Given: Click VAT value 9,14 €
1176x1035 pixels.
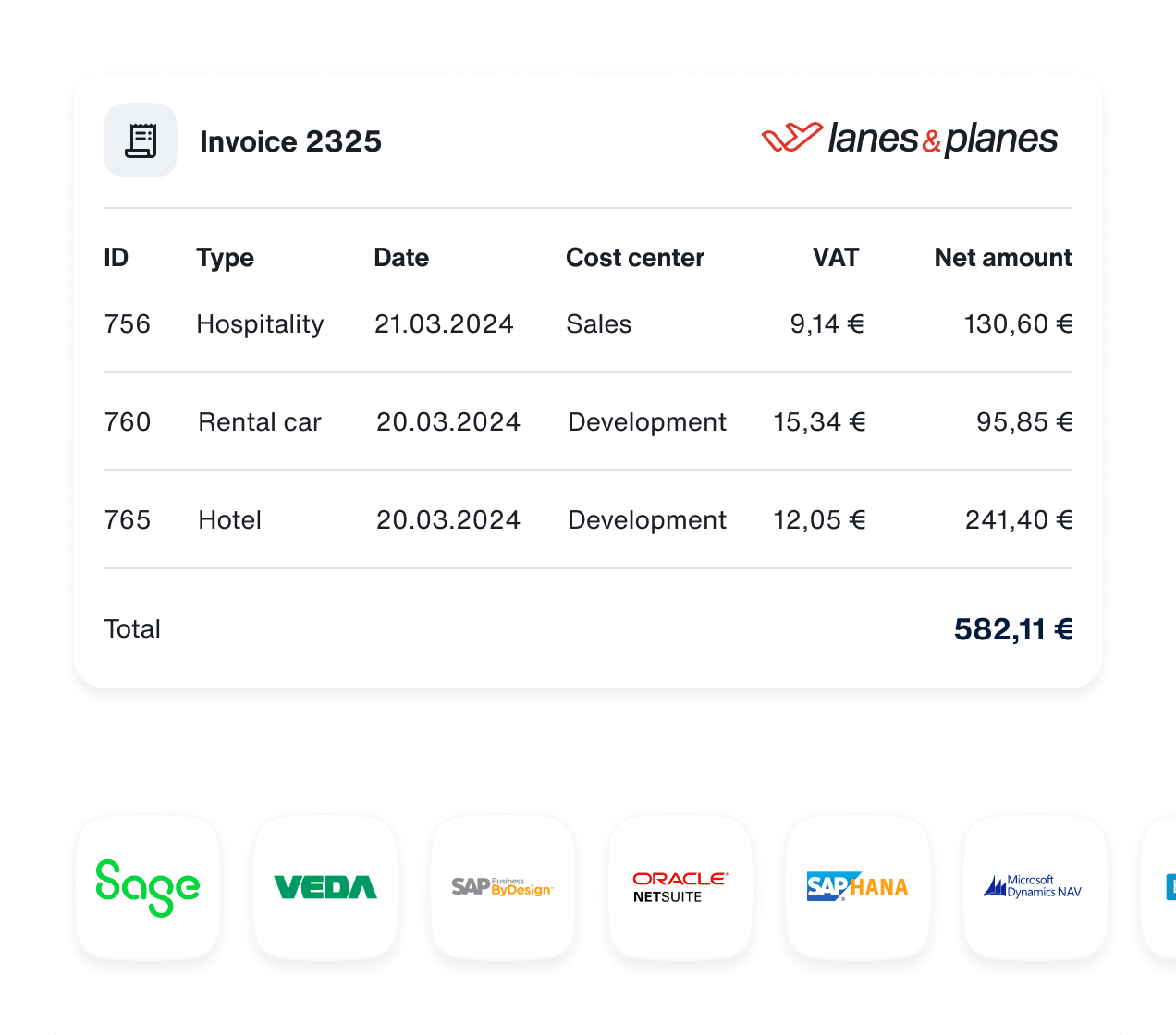Looking at the screenshot, I should 827,323.
